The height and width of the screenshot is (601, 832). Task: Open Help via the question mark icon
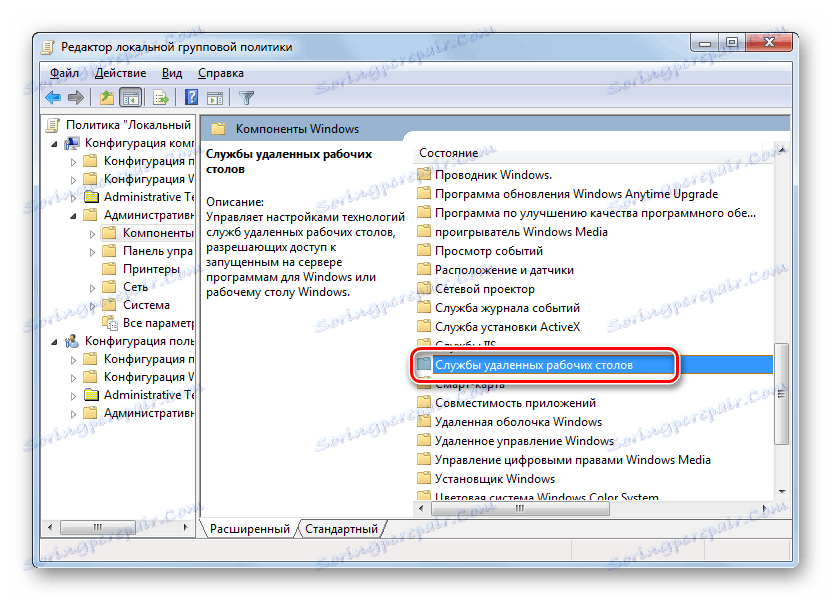click(x=192, y=98)
